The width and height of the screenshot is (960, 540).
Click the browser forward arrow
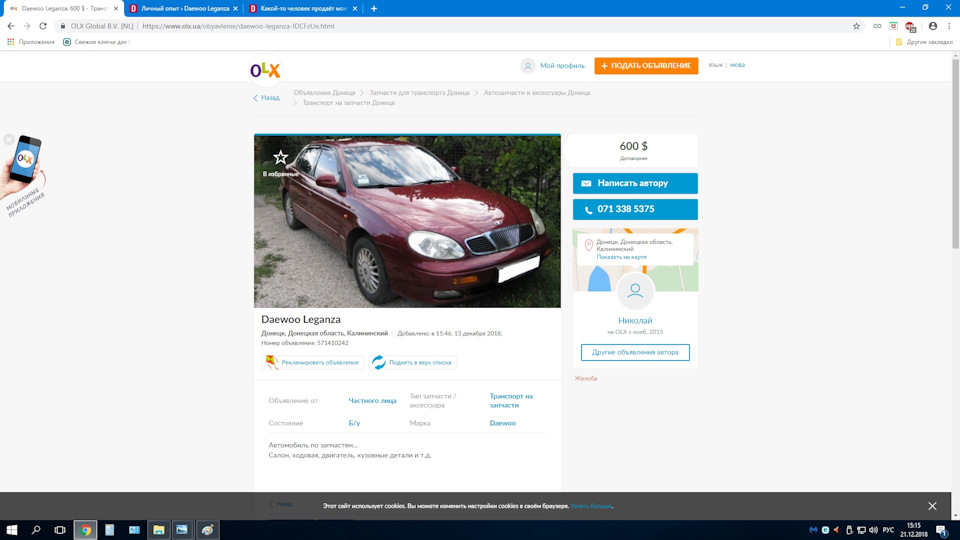tap(27, 26)
